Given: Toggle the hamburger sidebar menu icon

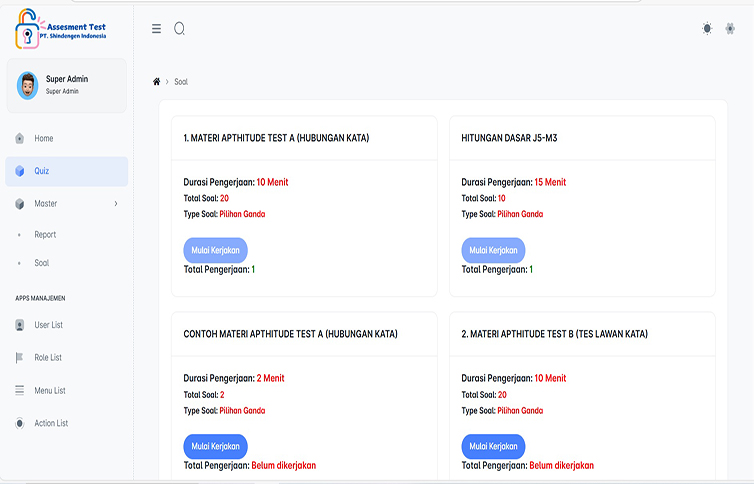Looking at the screenshot, I should pyautogui.click(x=156, y=29).
